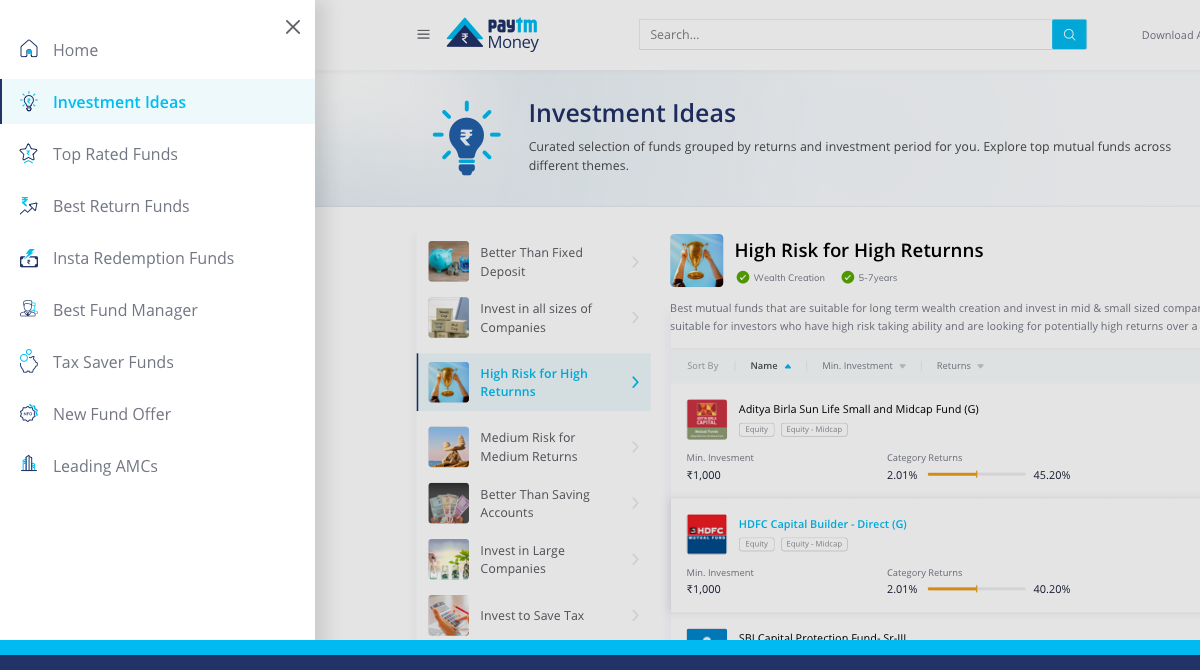Click the Tax Saver Funds piggy icon
The image size is (1200, 670).
[x=29, y=361]
